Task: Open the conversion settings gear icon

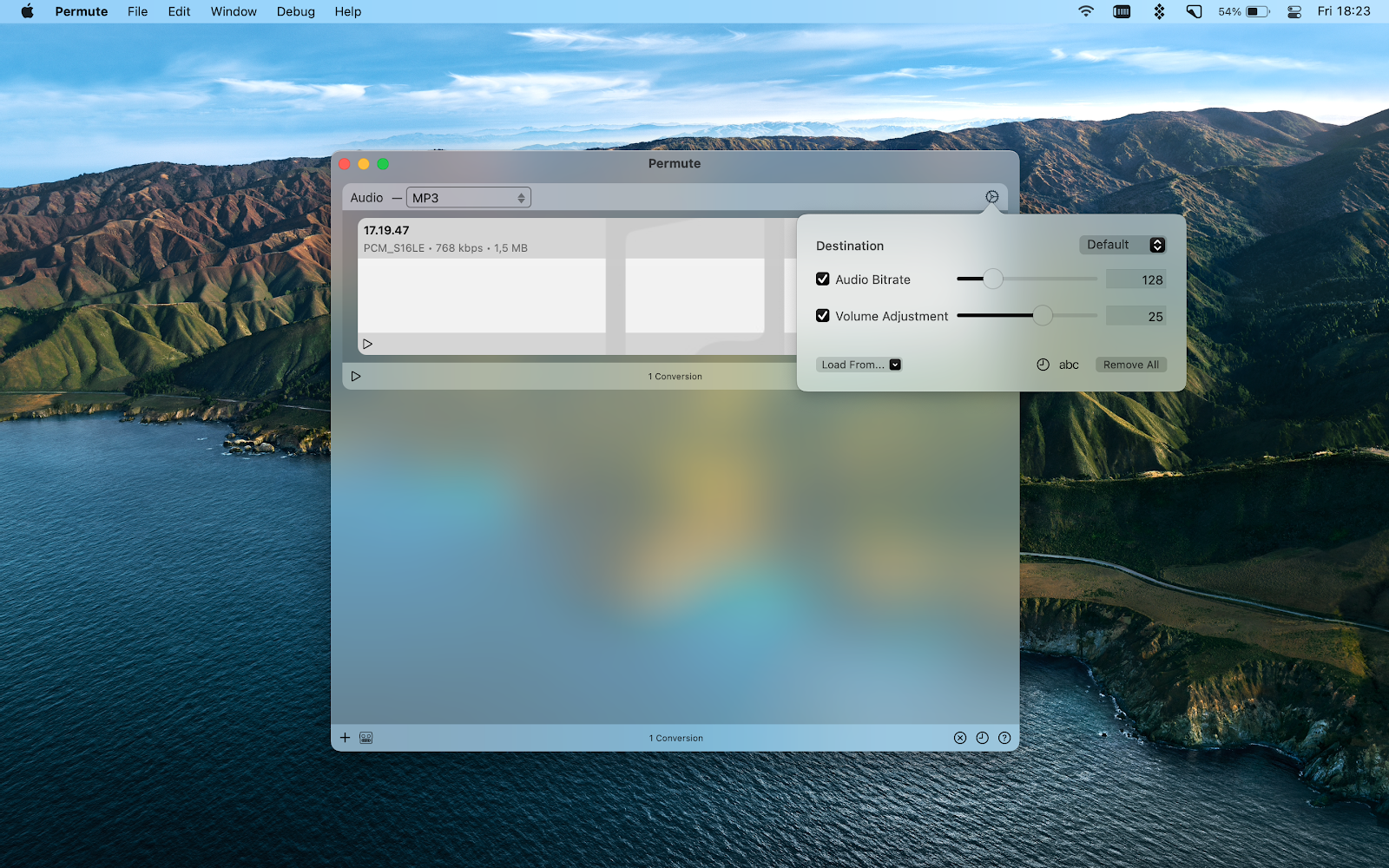Action: point(991,197)
